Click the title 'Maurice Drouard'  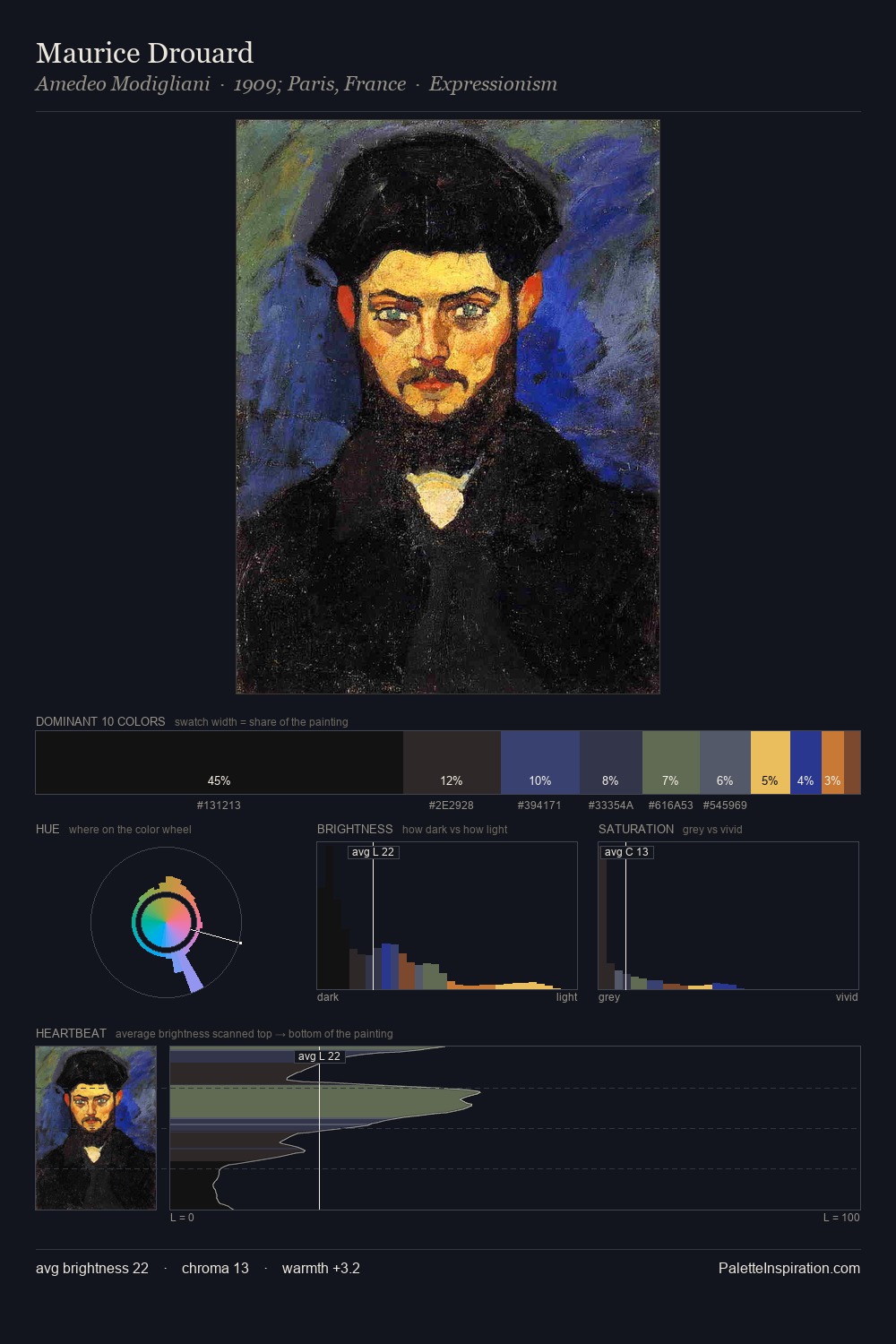144,53
